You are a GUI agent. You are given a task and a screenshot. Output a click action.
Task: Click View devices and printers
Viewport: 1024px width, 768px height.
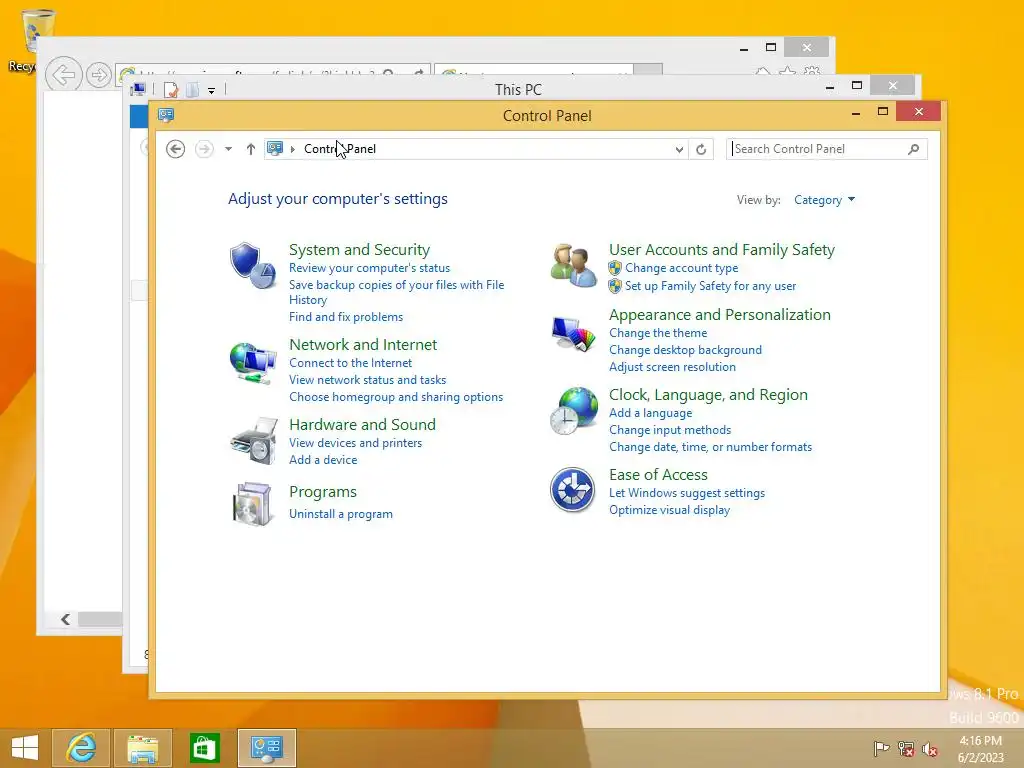coord(355,443)
